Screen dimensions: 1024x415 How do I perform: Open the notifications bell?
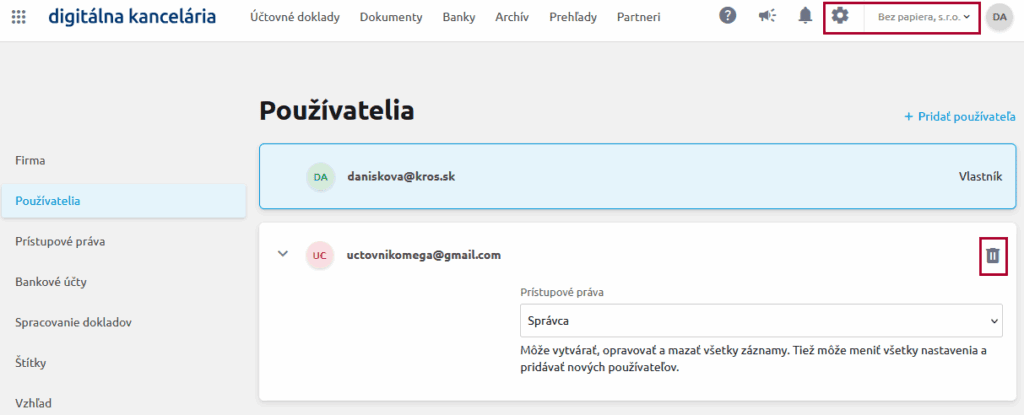805,16
